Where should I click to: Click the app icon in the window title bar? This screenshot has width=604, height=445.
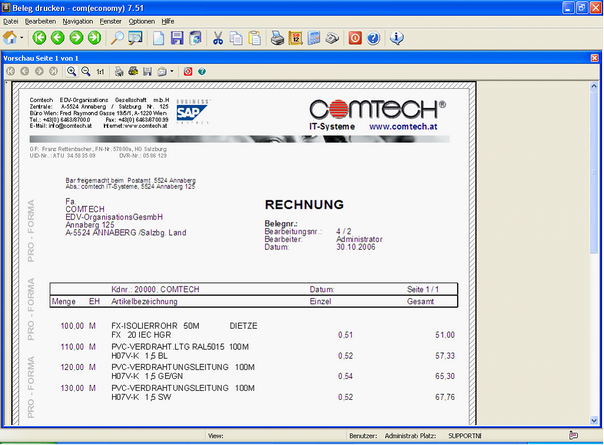click(x=6, y=7)
